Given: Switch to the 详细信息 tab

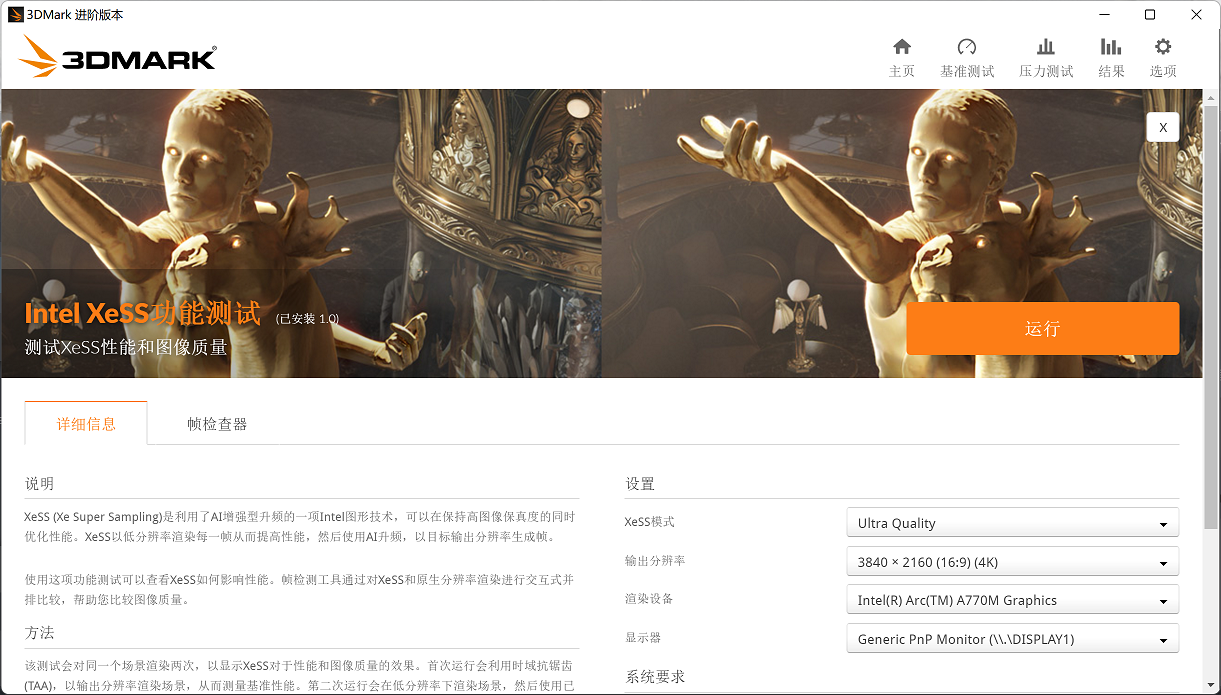Looking at the screenshot, I should [x=86, y=424].
